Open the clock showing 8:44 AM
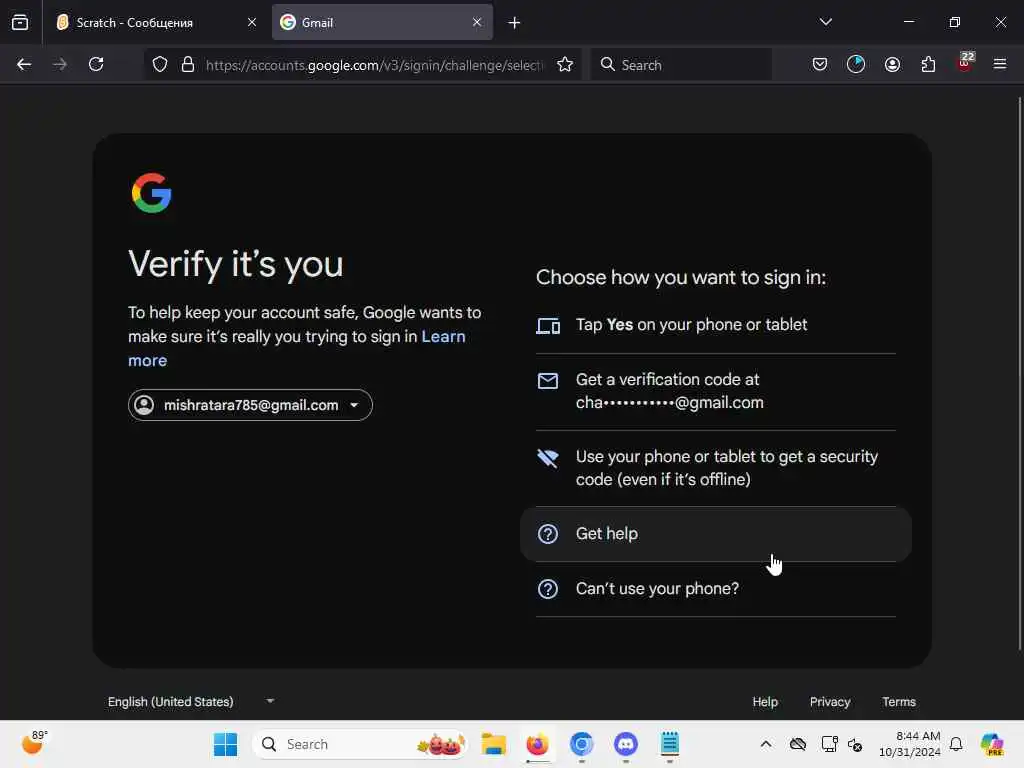Screen dimensions: 1024x768 coord(909,744)
